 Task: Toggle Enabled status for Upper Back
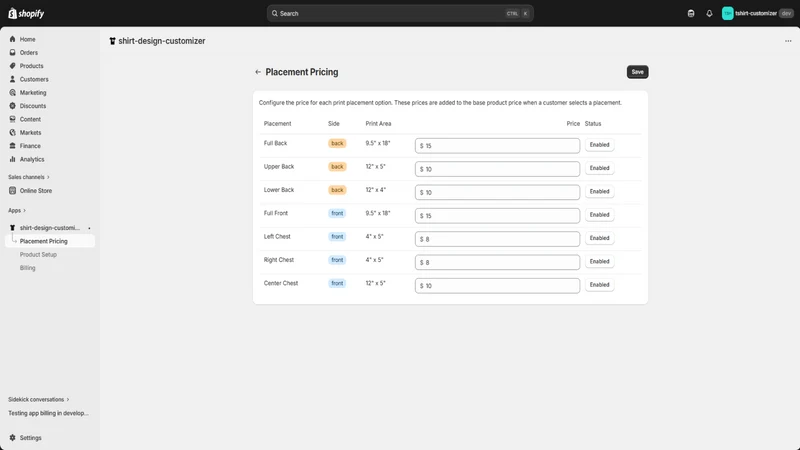point(599,168)
